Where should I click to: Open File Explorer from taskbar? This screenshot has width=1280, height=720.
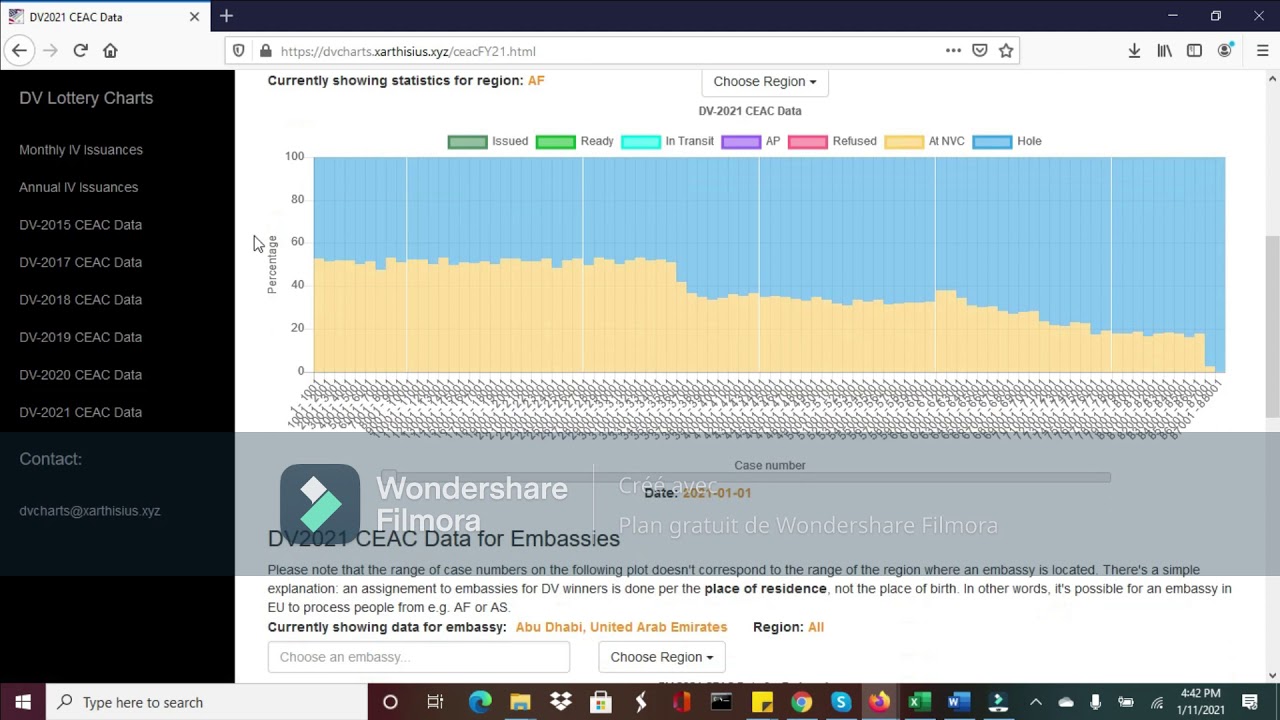tap(520, 702)
